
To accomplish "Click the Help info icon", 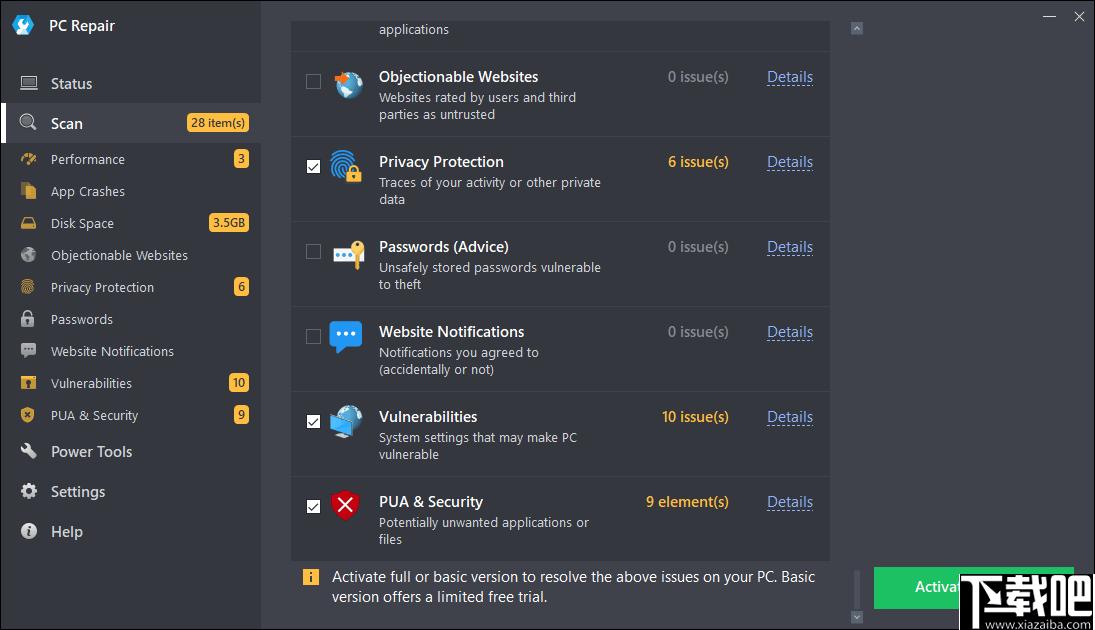I will (x=29, y=531).
